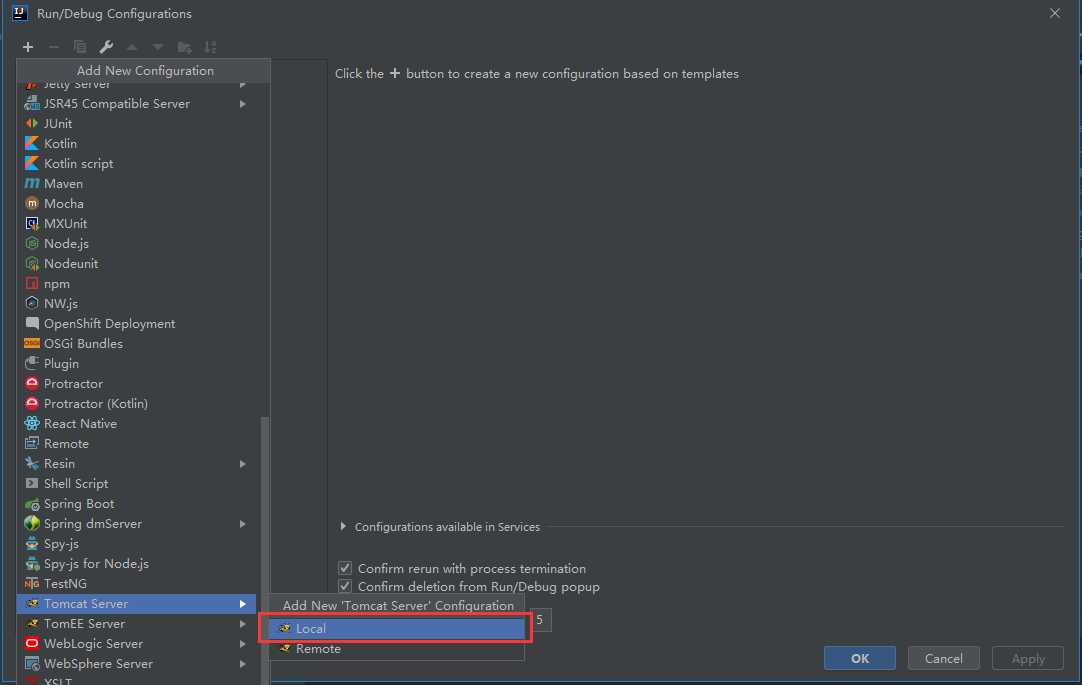The image size is (1082, 685).
Task: Click the Move into new folder icon
Action: [184, 47]
